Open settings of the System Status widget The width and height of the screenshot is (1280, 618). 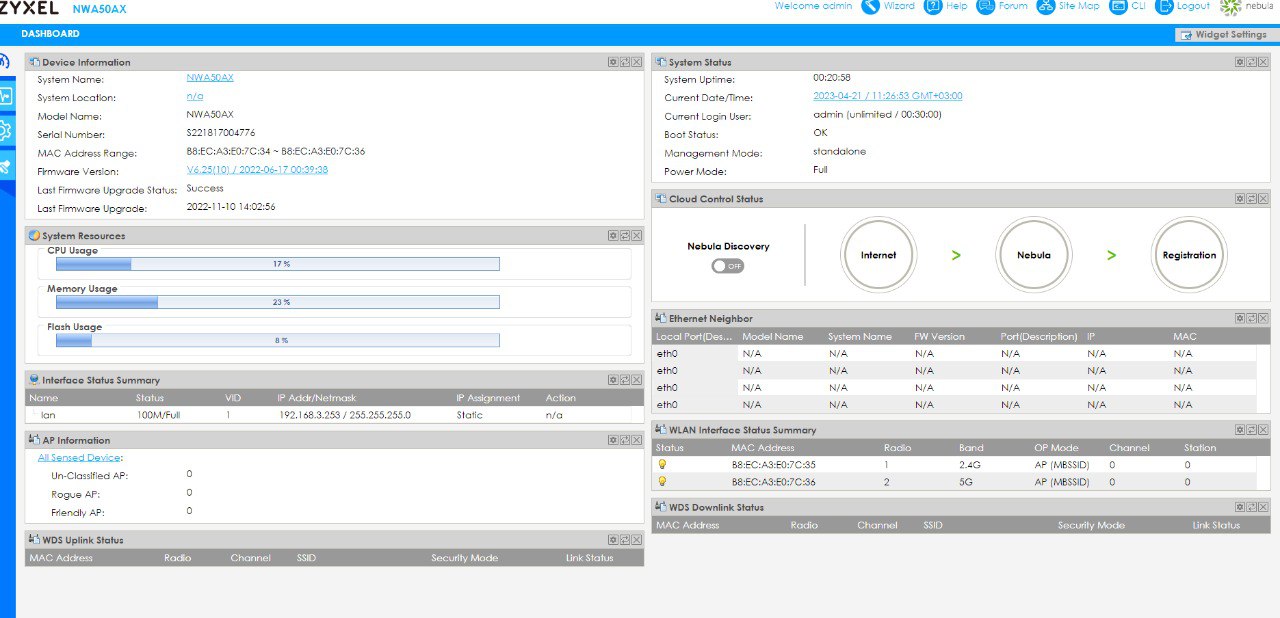pyautogui.click(x=1239, y=62)
